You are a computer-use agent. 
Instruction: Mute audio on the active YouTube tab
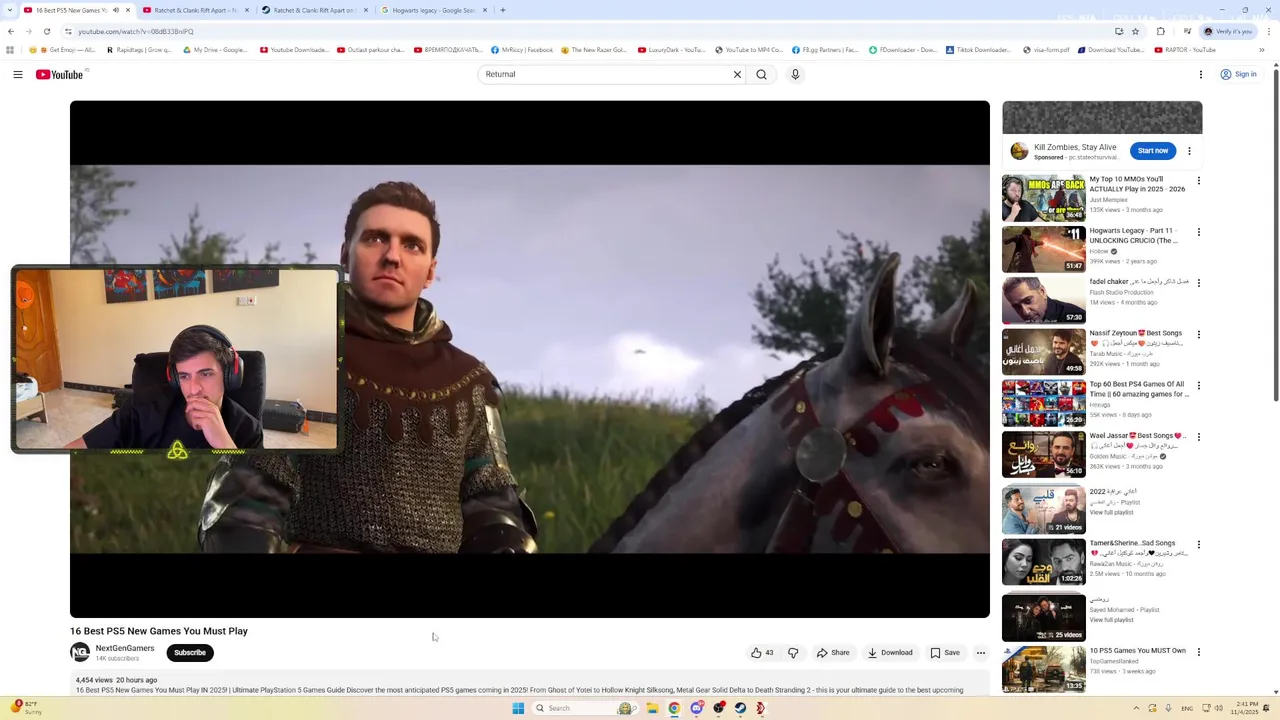tap(116, 10)
